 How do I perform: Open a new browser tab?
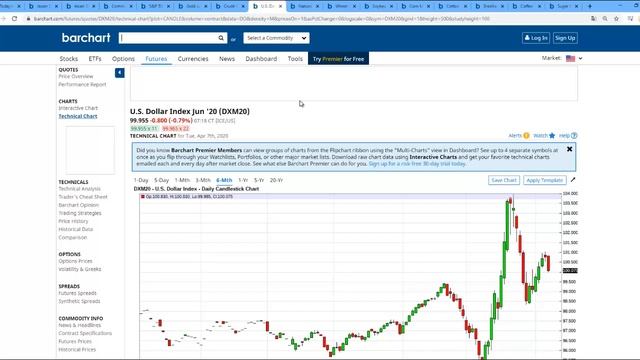(589, 6)
